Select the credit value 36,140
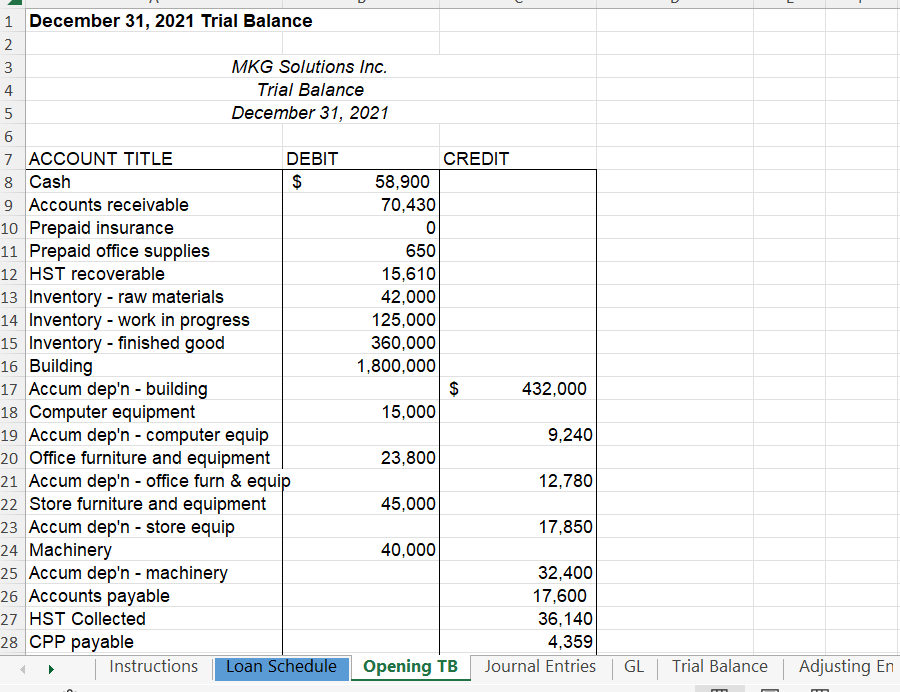 (x=518, y=619)
